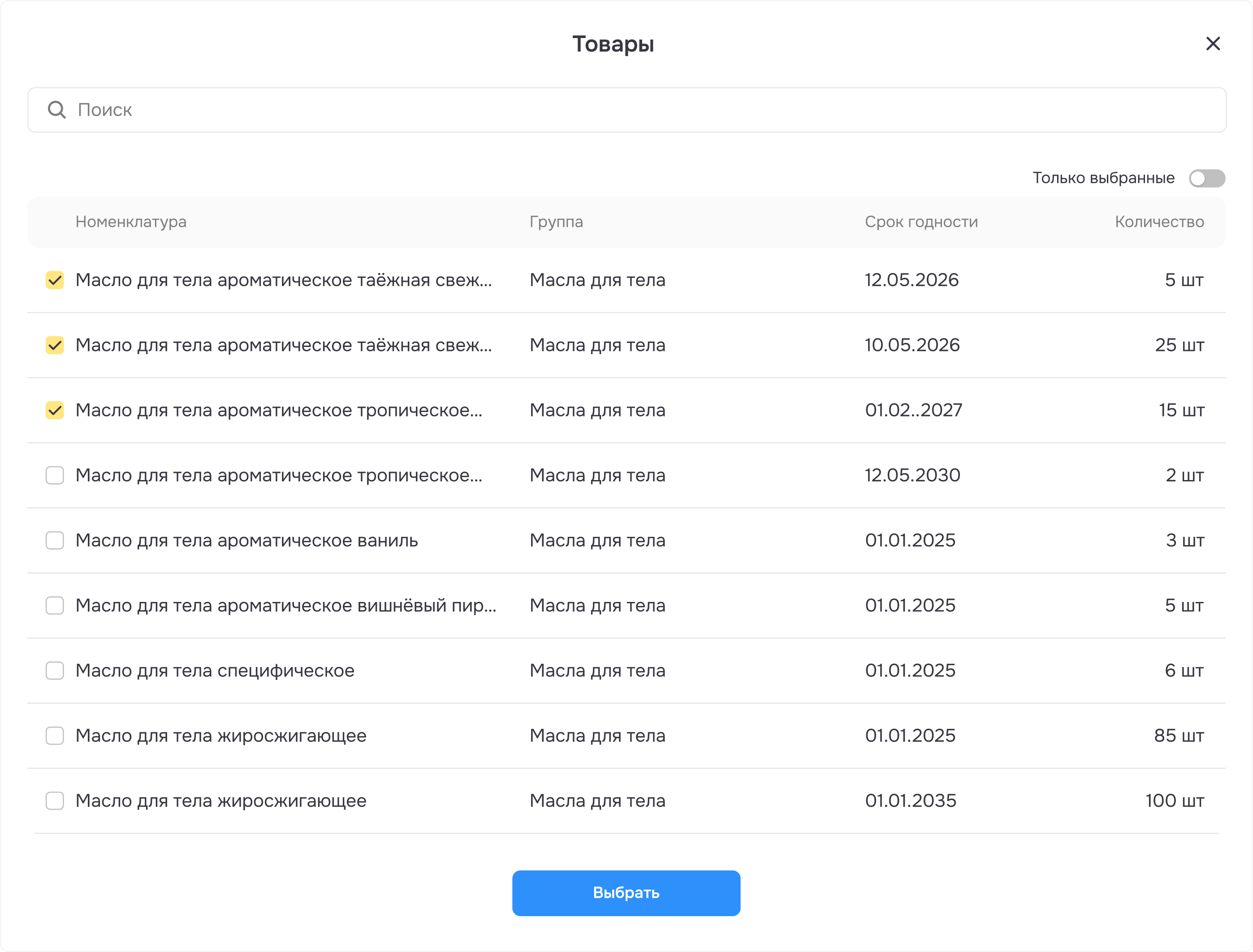The width and height of the screenshot is (1253, 952).
Task: Click quantity 3 шт
Action: [1185, 541]
